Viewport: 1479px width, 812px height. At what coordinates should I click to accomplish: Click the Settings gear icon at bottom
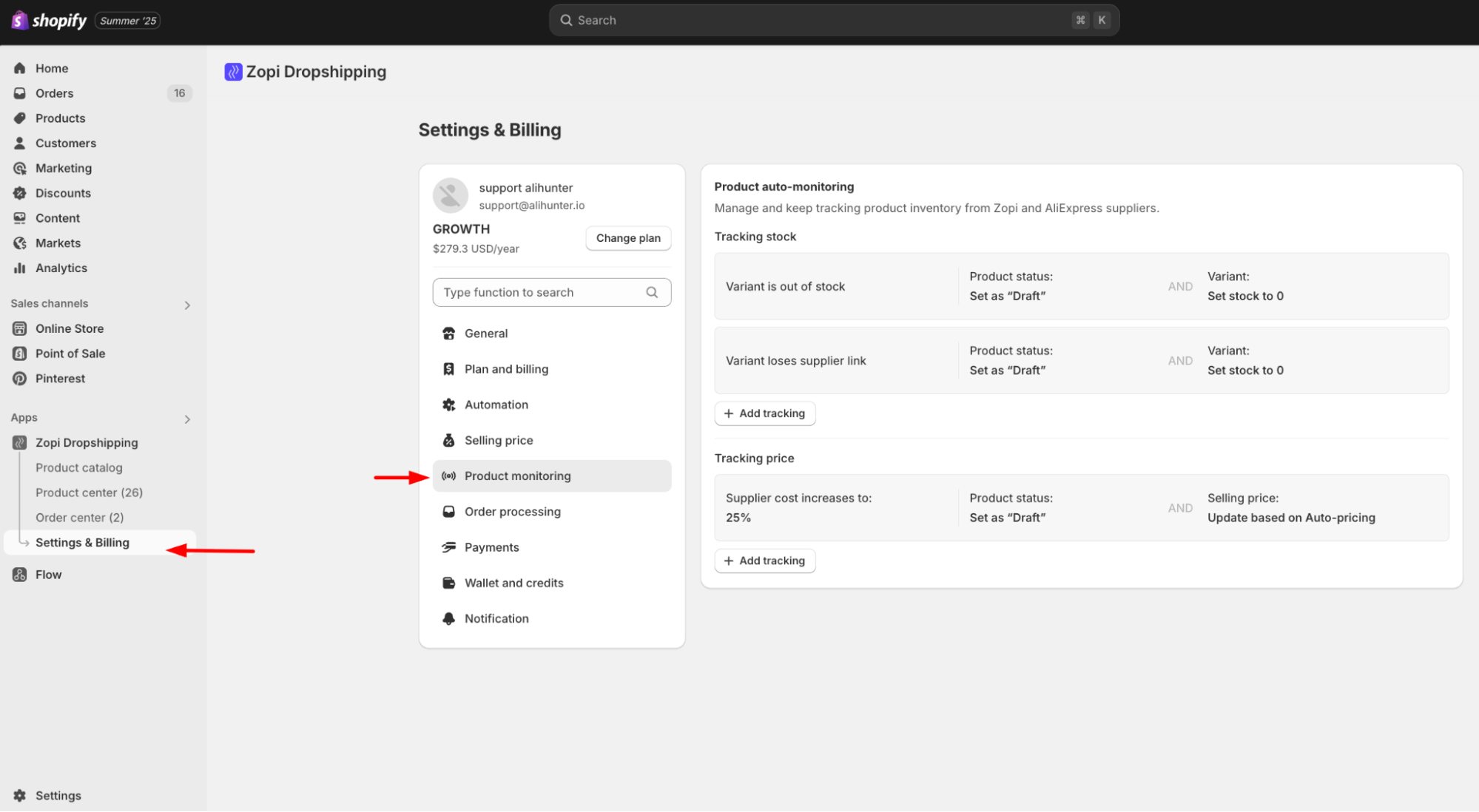point(20,796)
